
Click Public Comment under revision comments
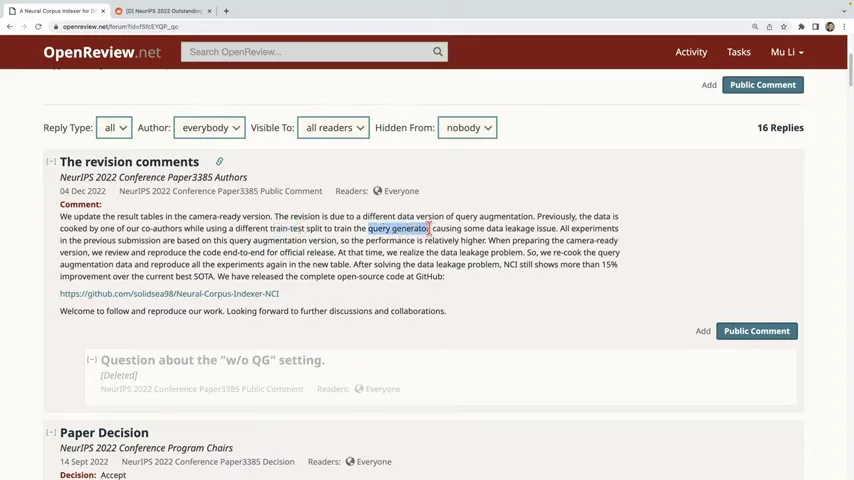point(757,331)
